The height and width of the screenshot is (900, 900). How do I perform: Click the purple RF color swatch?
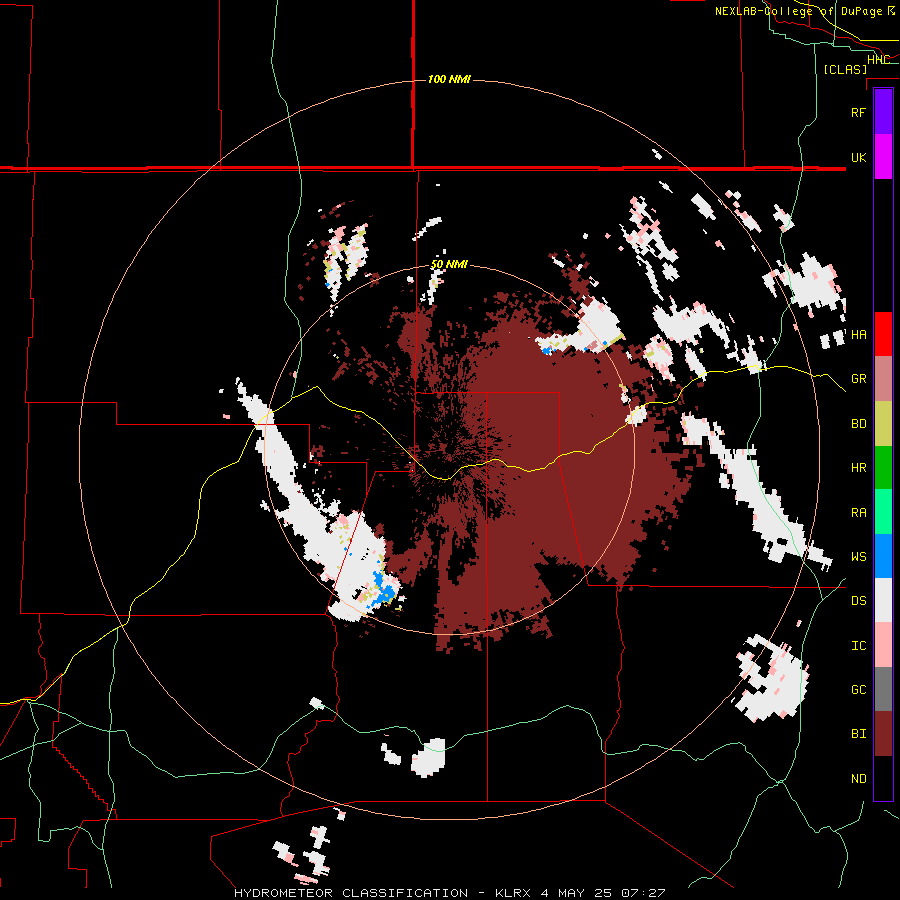(883, 112)
